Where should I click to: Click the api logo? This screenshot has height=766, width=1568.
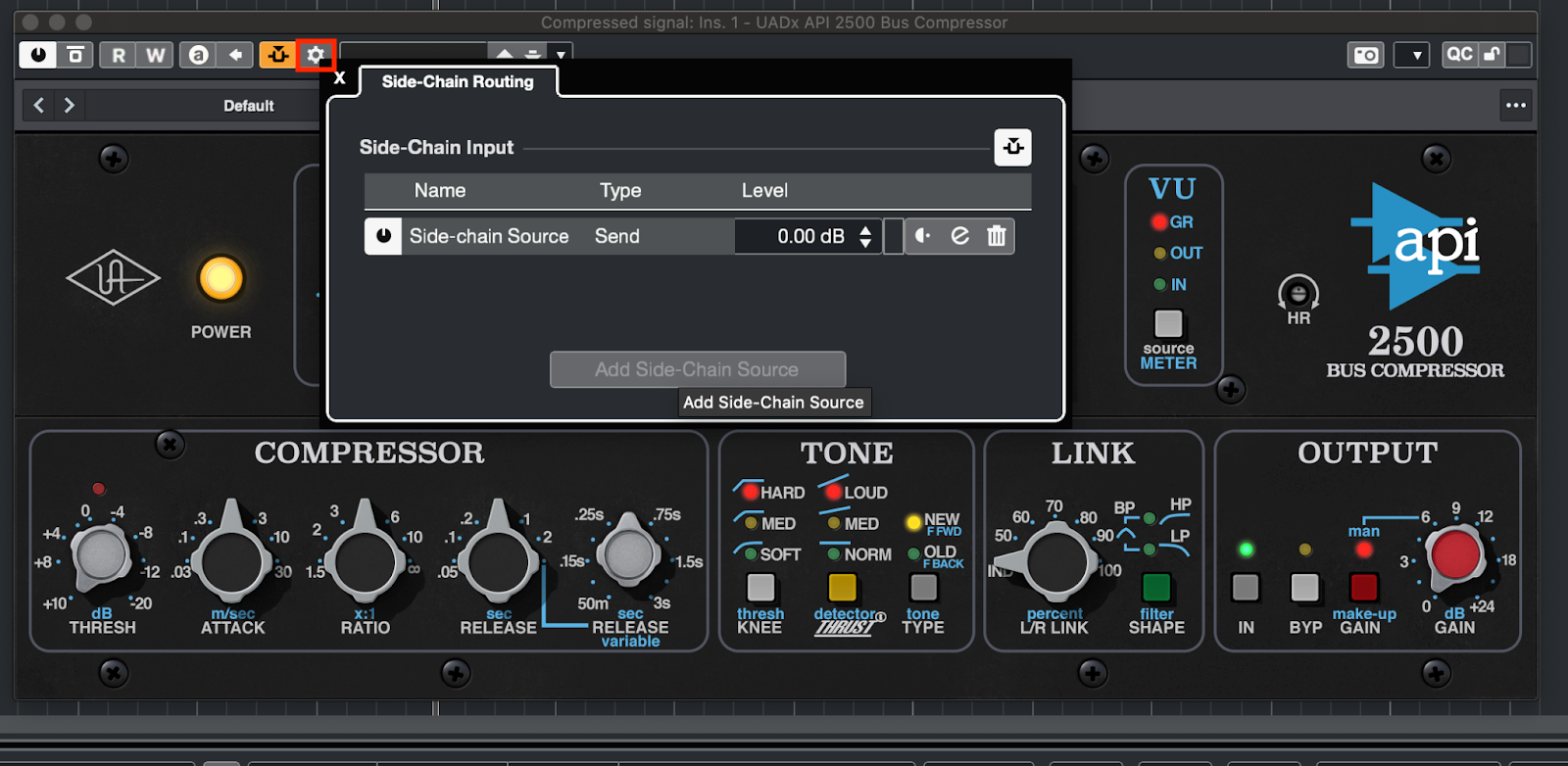pyautogui.click(x=1417, y=245)
